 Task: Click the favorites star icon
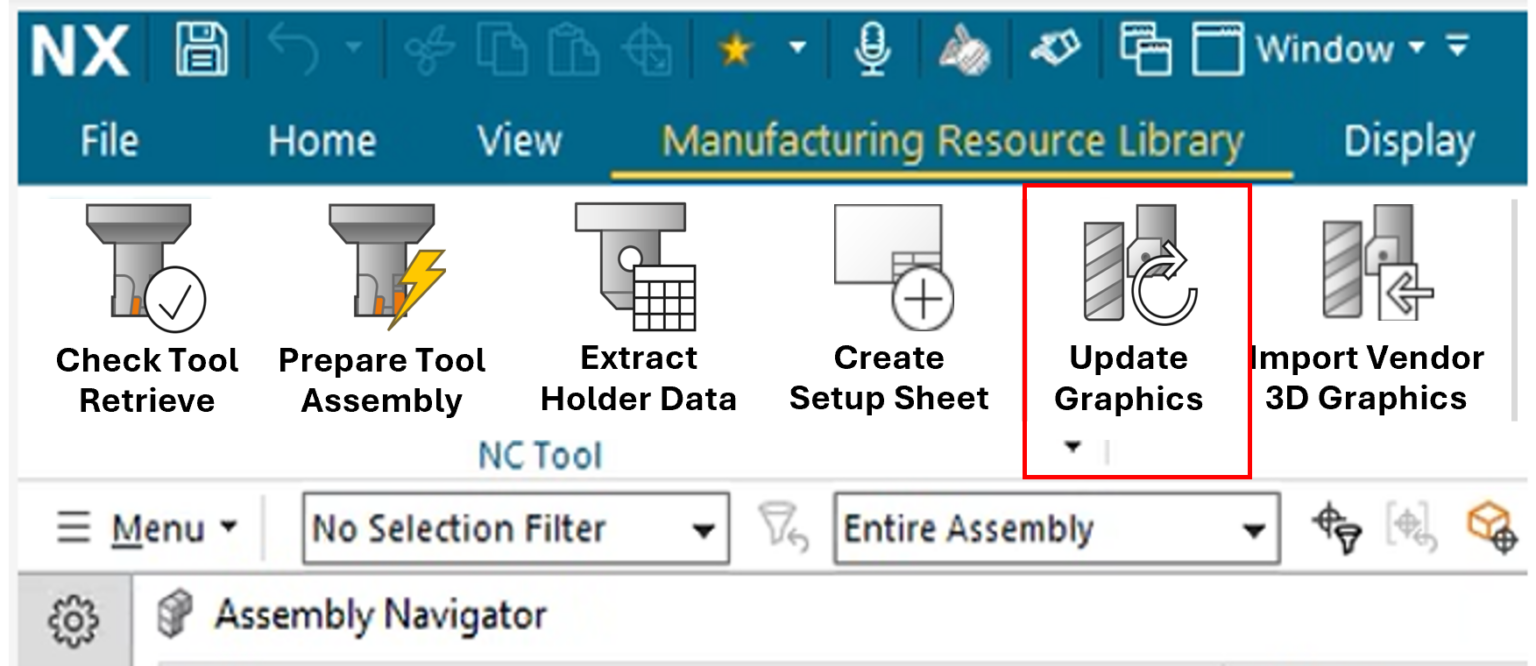click(736, 48)
